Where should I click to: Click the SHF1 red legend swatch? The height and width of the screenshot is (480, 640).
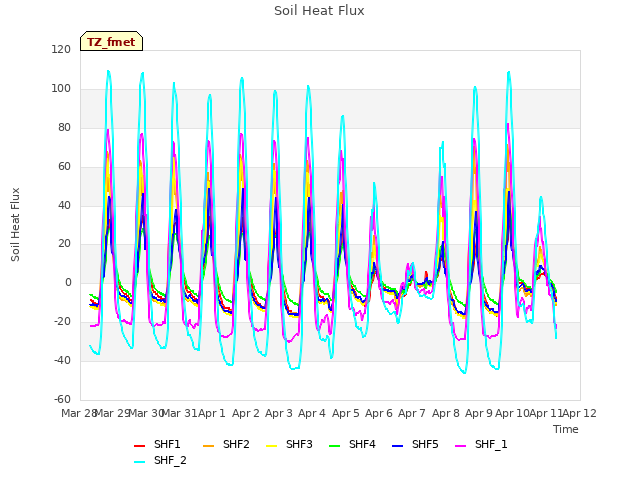tap(140, 446)
